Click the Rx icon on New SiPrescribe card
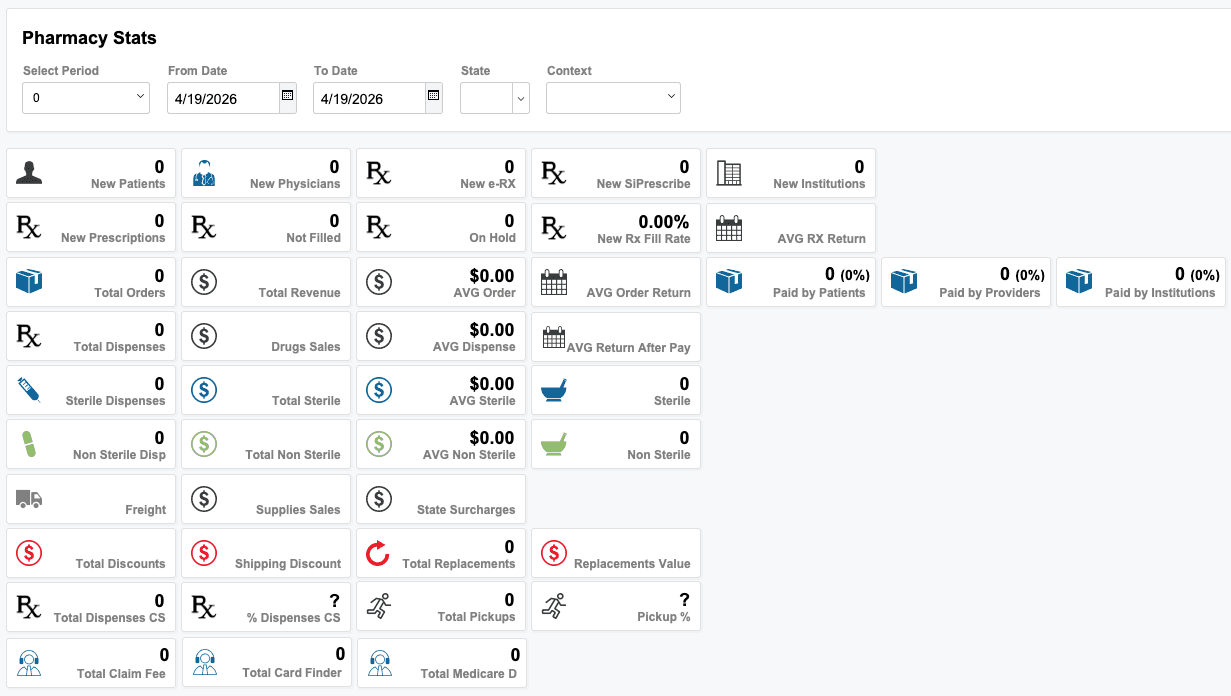Screen dimensions: 1231x696 pyautogui.click(x=554, y=173)
